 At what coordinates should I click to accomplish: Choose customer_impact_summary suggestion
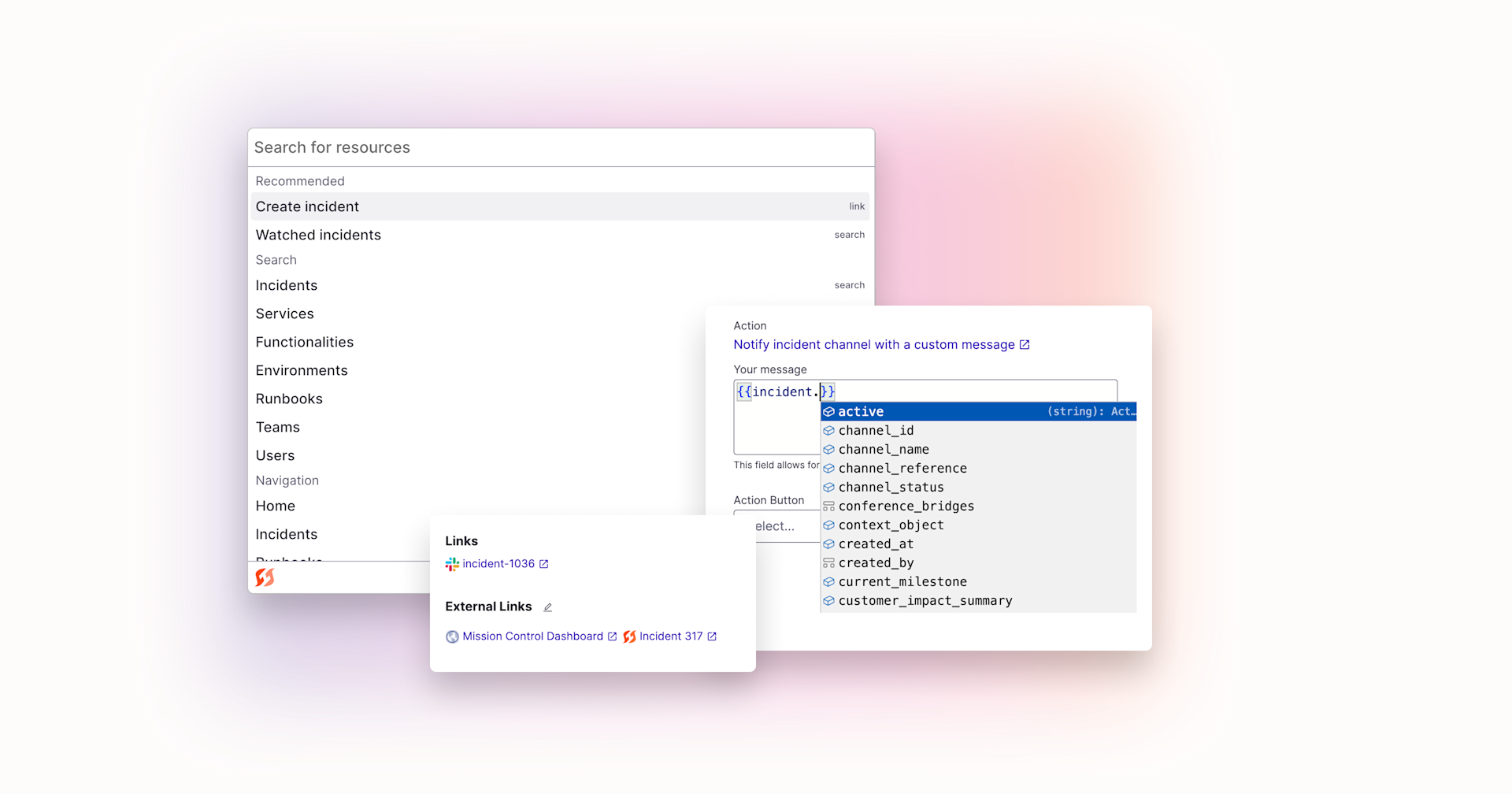click(978, 600)
